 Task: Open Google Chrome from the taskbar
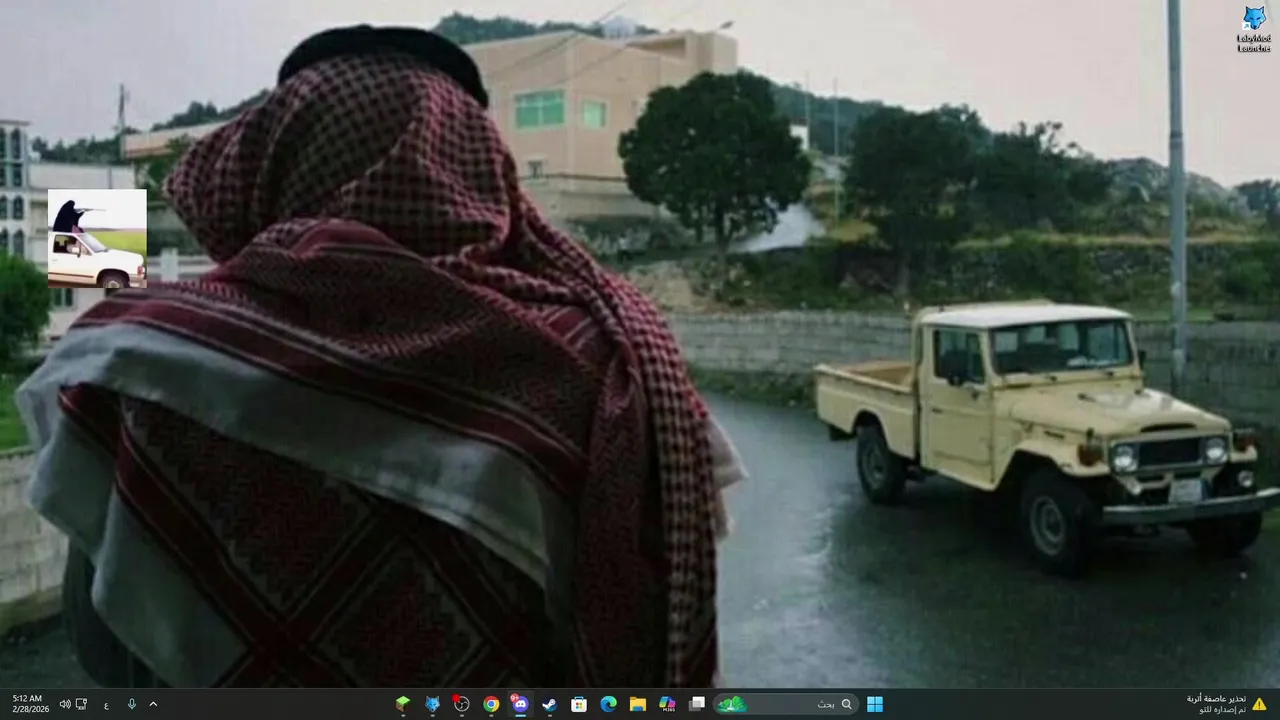click(491, 704)
